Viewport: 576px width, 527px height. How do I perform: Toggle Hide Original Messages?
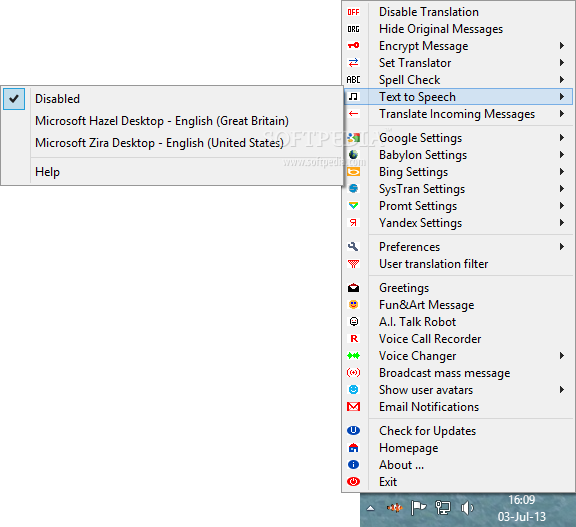[458, 29]
